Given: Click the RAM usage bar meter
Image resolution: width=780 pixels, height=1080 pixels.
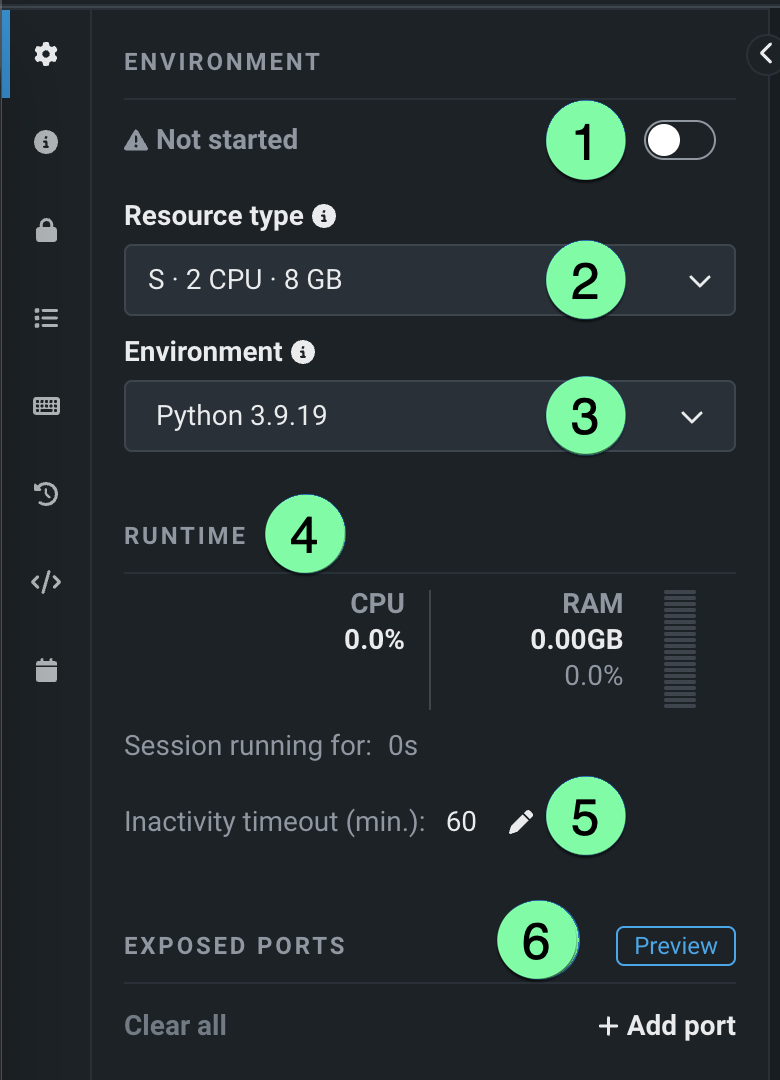Looking at the screenshot, I should coord(680,649).
